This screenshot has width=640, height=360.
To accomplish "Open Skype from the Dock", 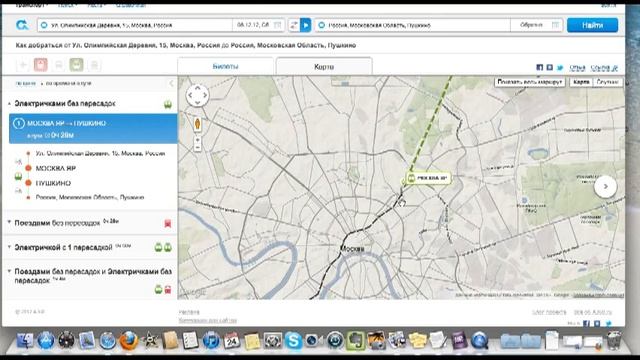I will point(293,340).
